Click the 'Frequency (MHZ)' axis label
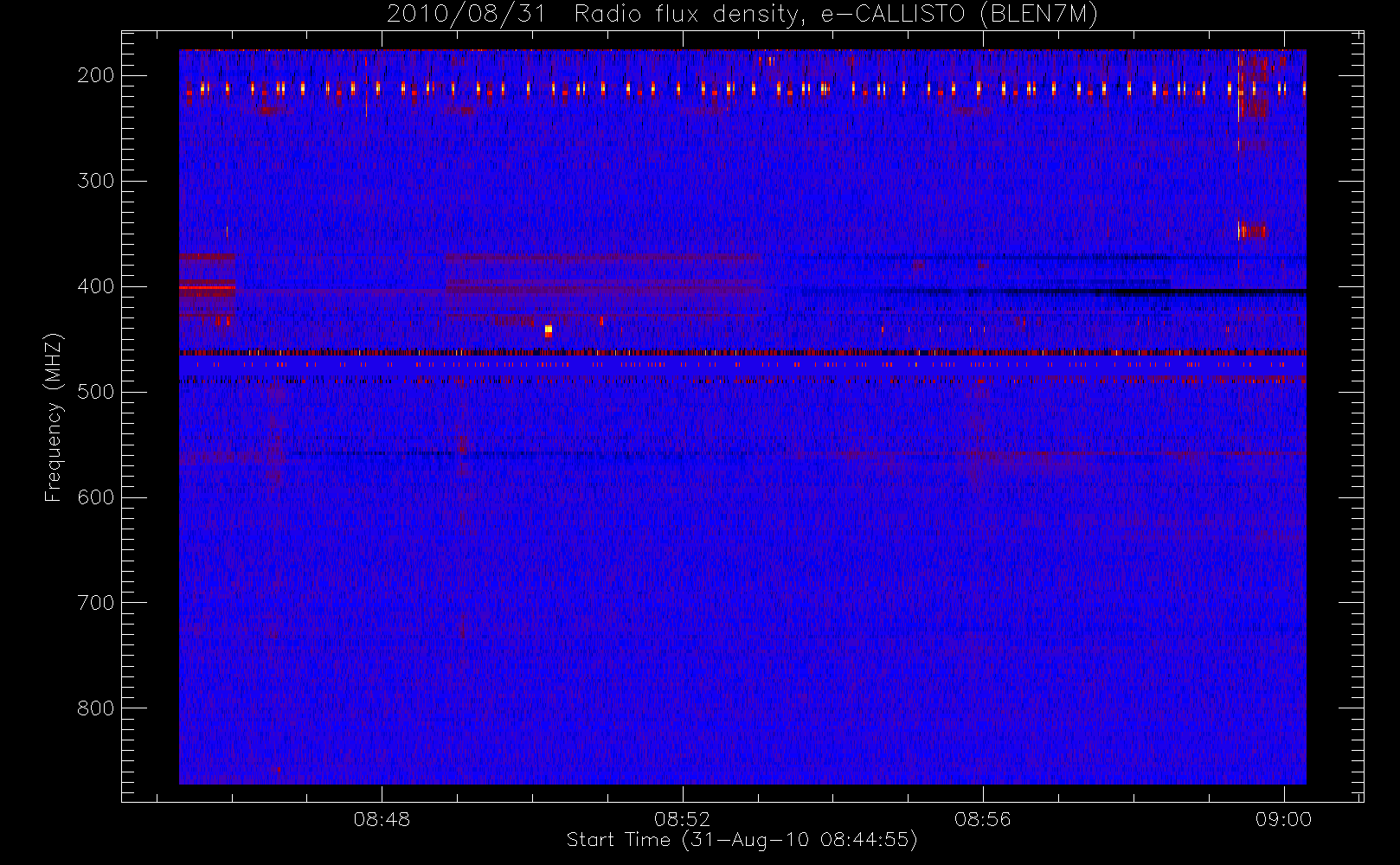Viewport: 1400px width, 865px height. point(54,417)
